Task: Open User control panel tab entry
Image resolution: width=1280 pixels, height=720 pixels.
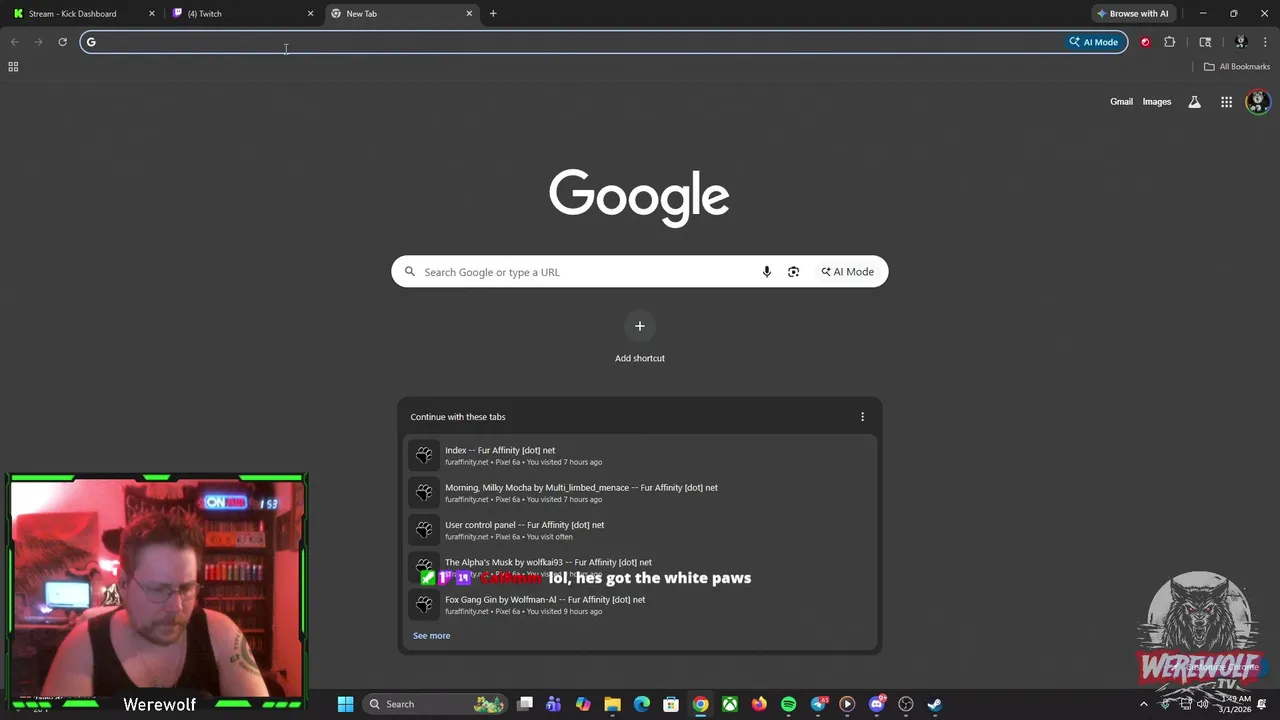Action: click(x=640, y=530)
